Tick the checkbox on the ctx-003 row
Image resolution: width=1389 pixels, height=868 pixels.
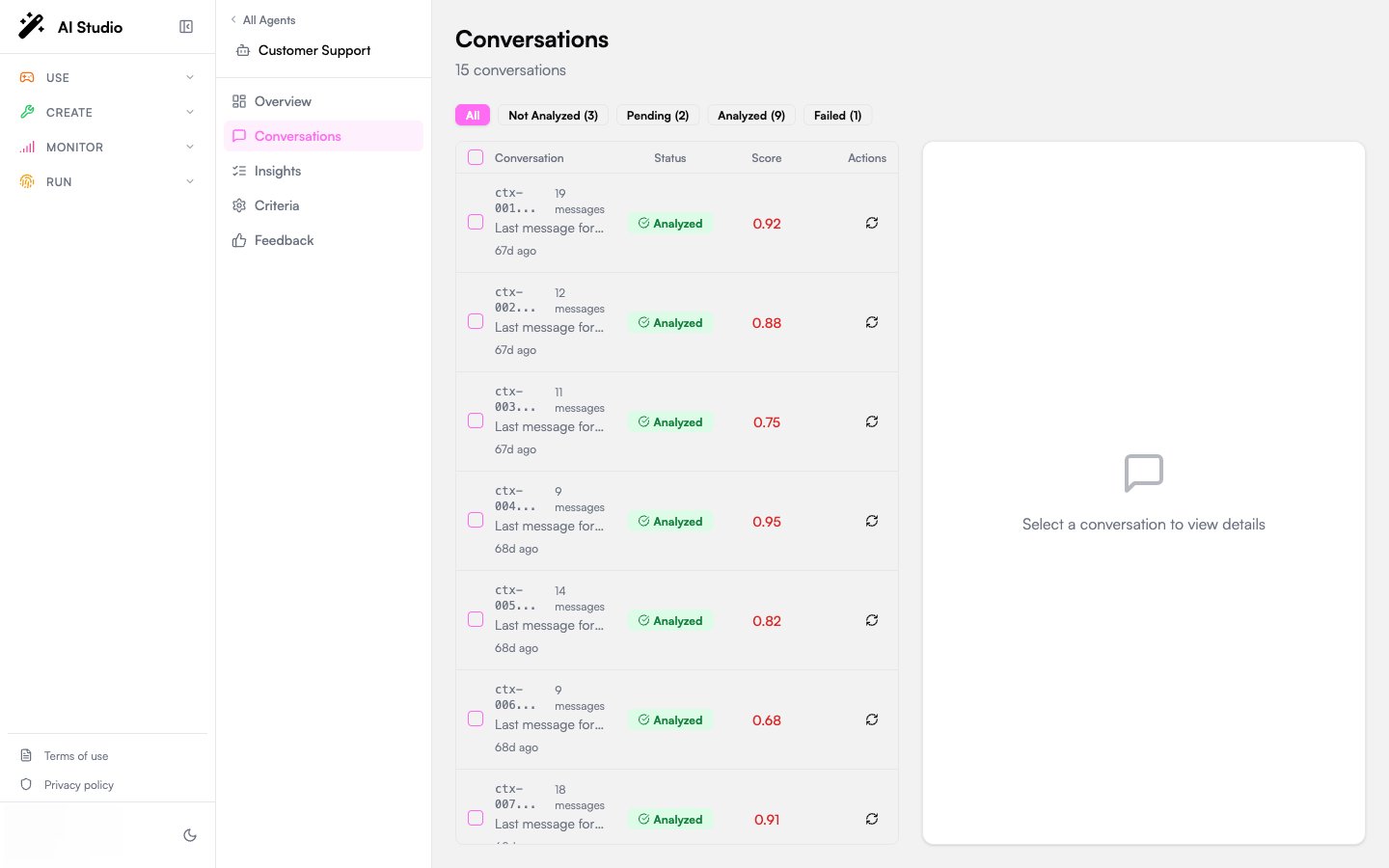point(476,420)
